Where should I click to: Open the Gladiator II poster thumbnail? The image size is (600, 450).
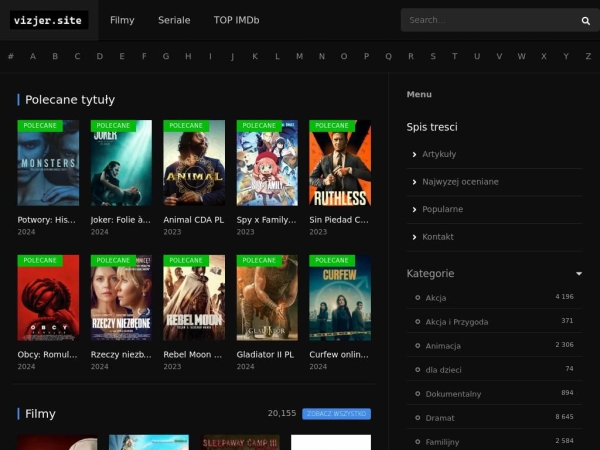coord(267,298)
